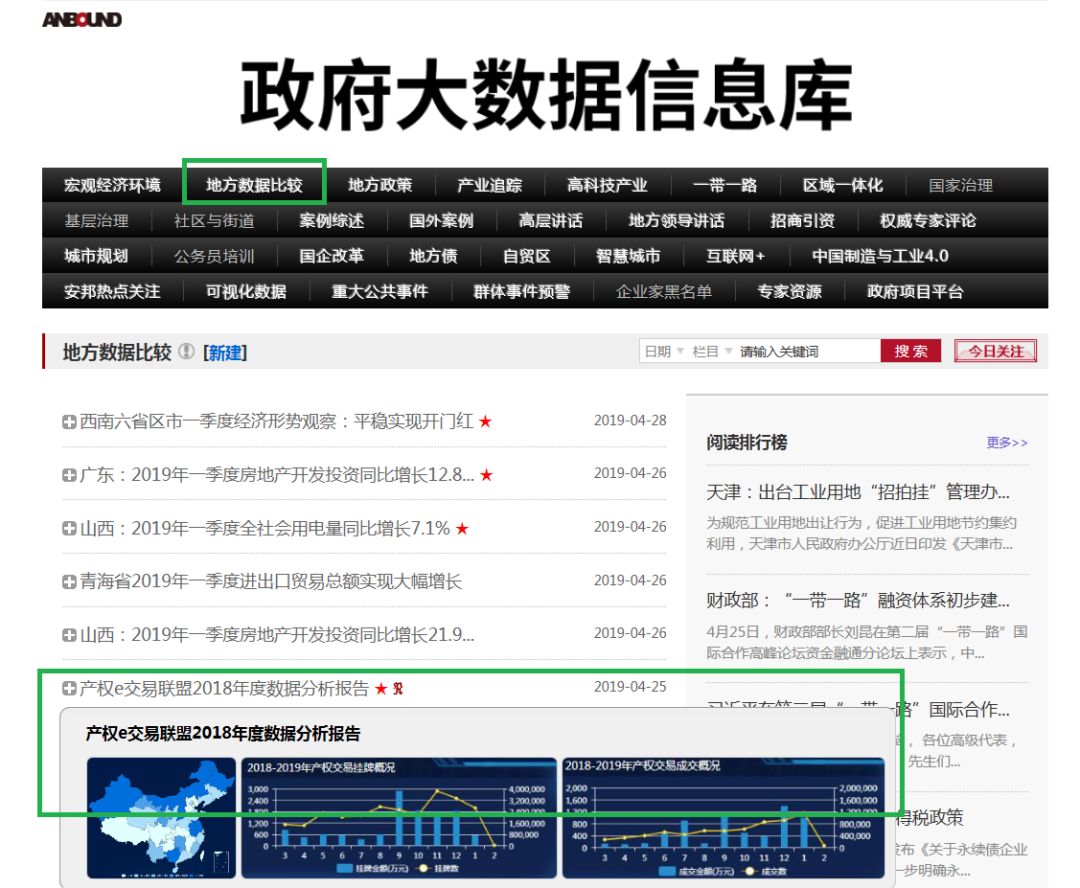This screenshot has width=1080, height=888.
Task: Expand plus icon beside 广东 2019年一季度房地产开发投资
Action: click(x=69, y=475)
